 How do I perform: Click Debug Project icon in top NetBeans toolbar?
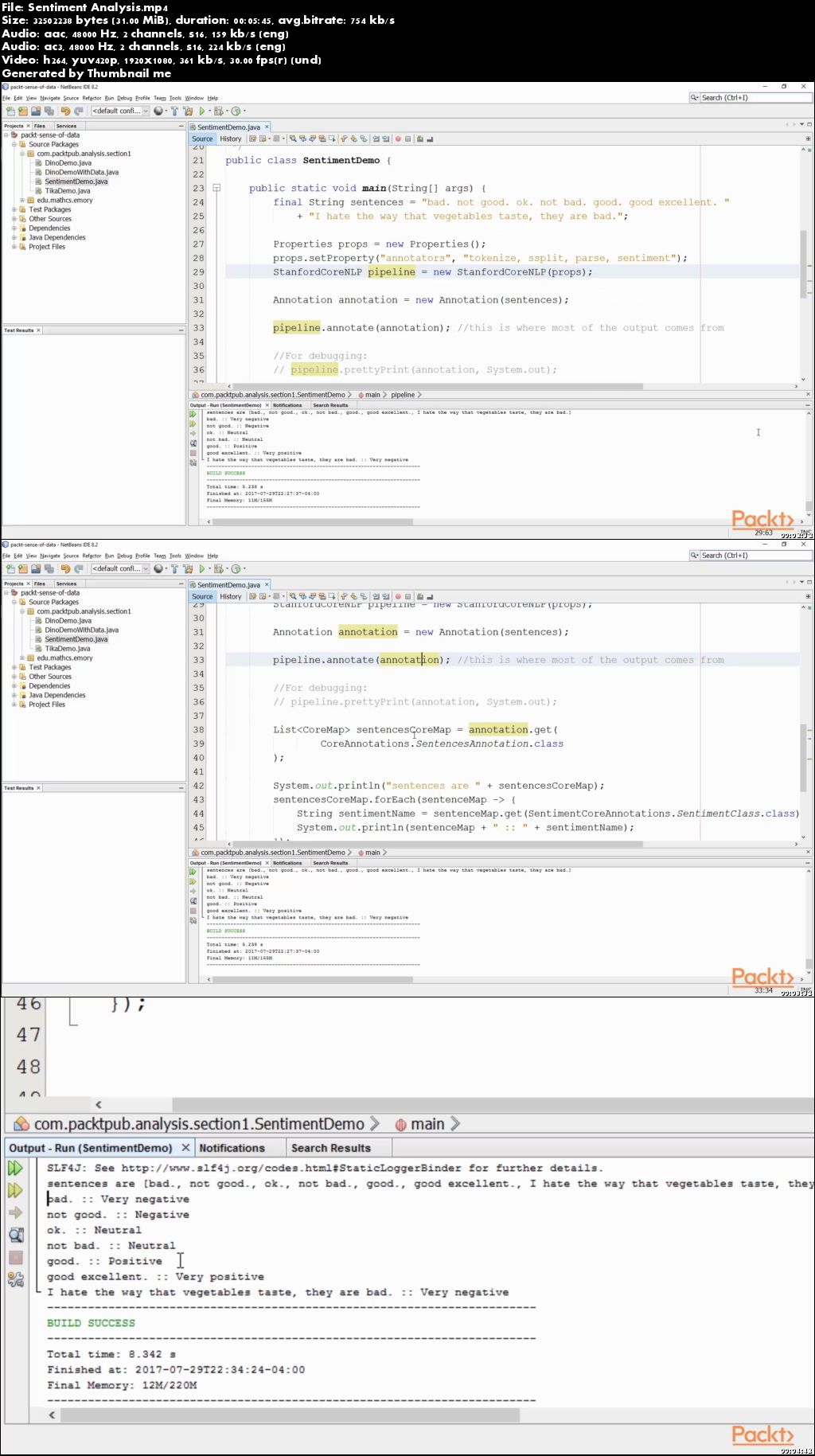[218, 111]
